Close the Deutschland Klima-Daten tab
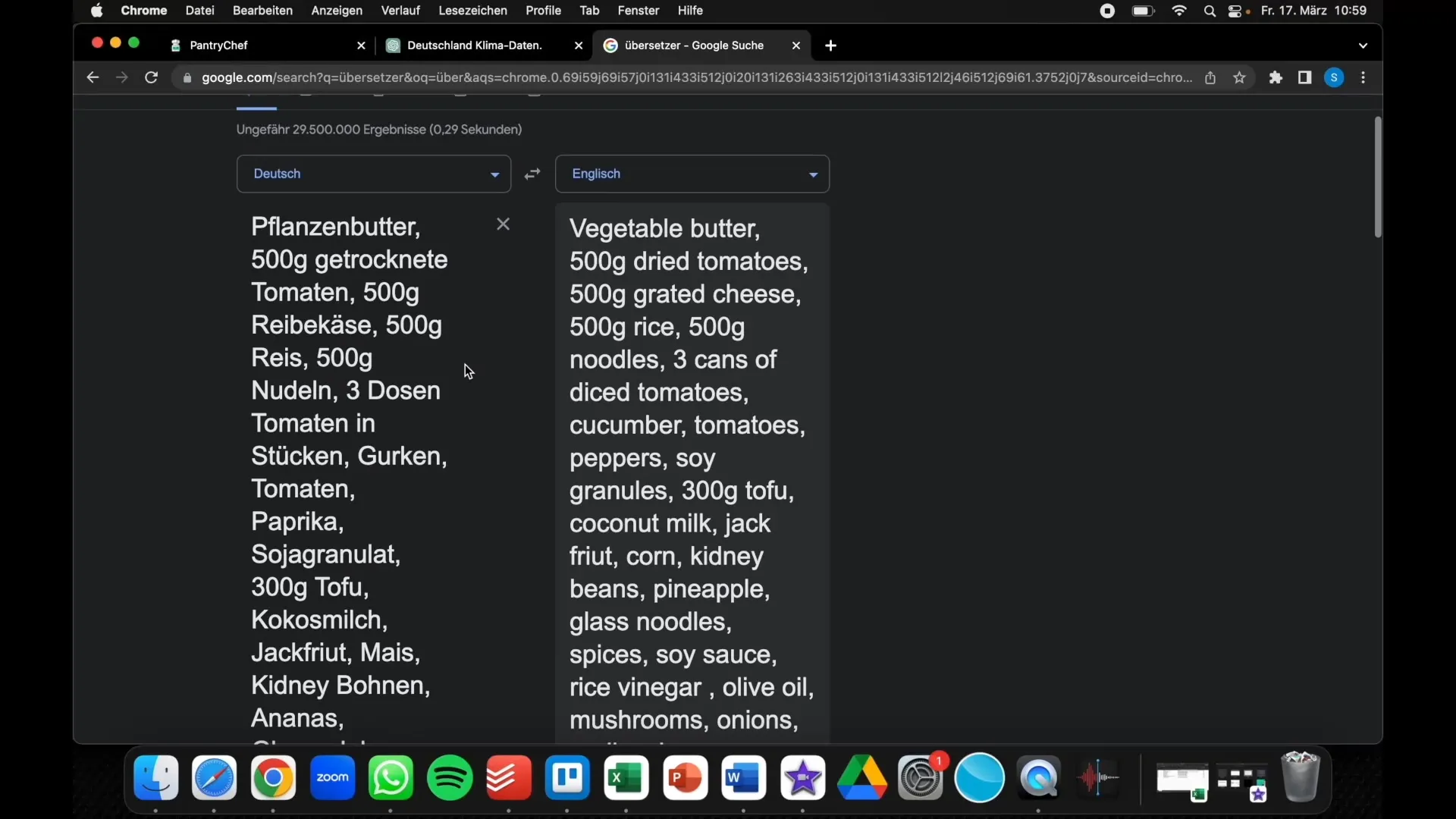1456x819 pixels. tap(579, 45)
